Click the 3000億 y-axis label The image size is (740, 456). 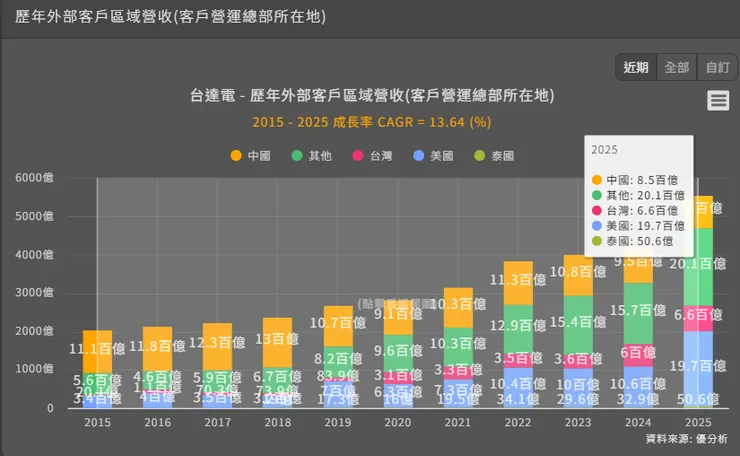point(34,293)
